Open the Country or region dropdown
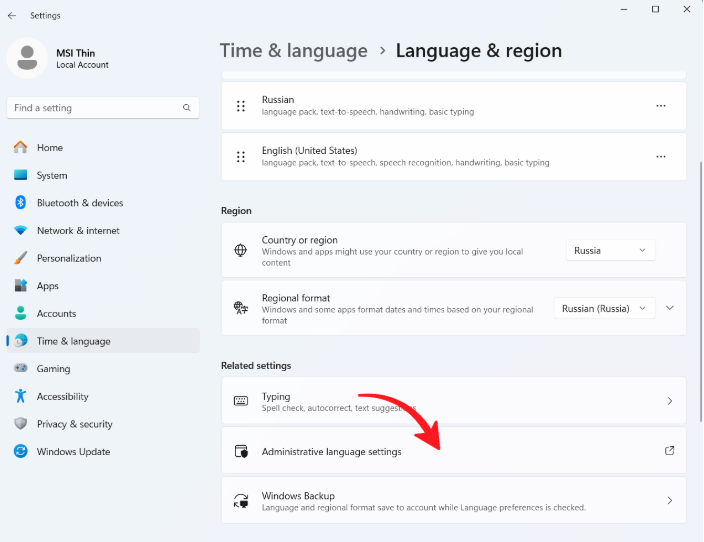The width and height of the screenshot is (704, 542). point(610,250)
